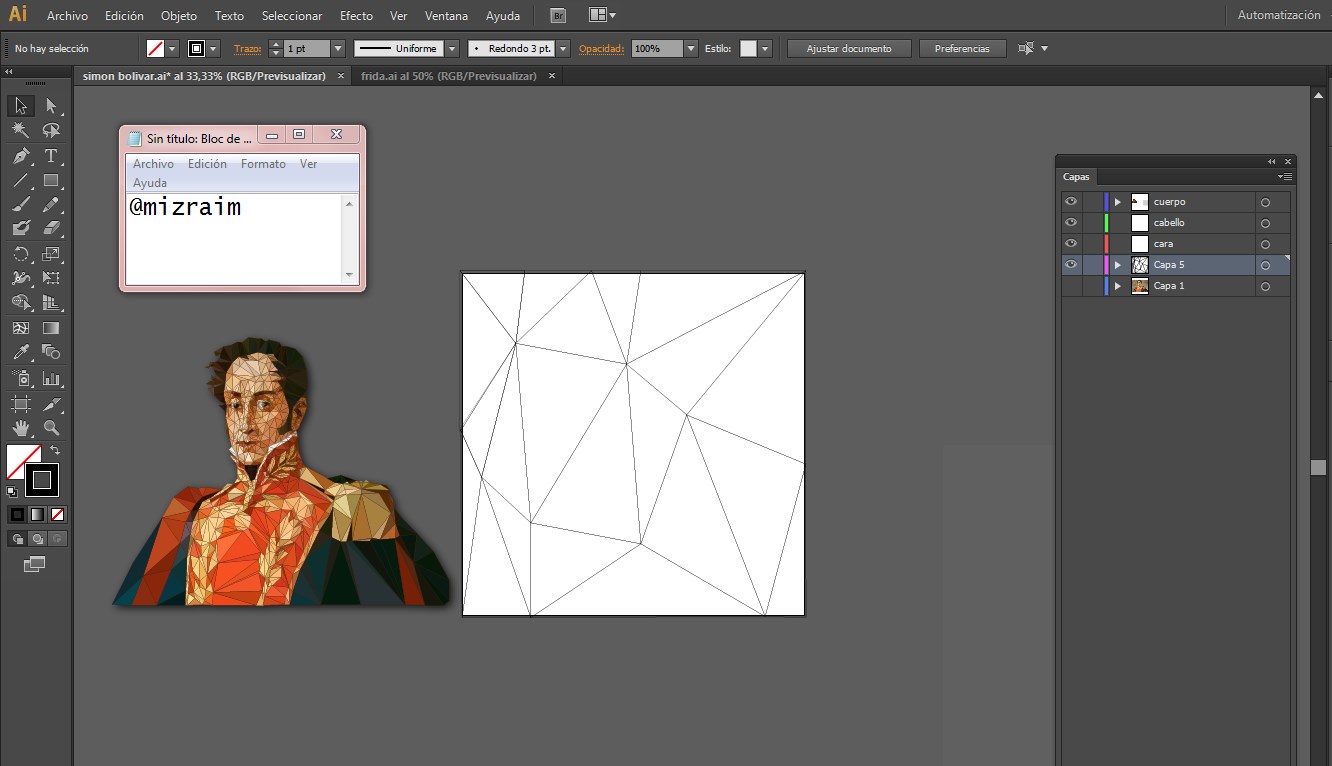This screenshot has height=766, width=1332.
Task: Open Formato menu in Notepad window
Action: click(263, 164)
